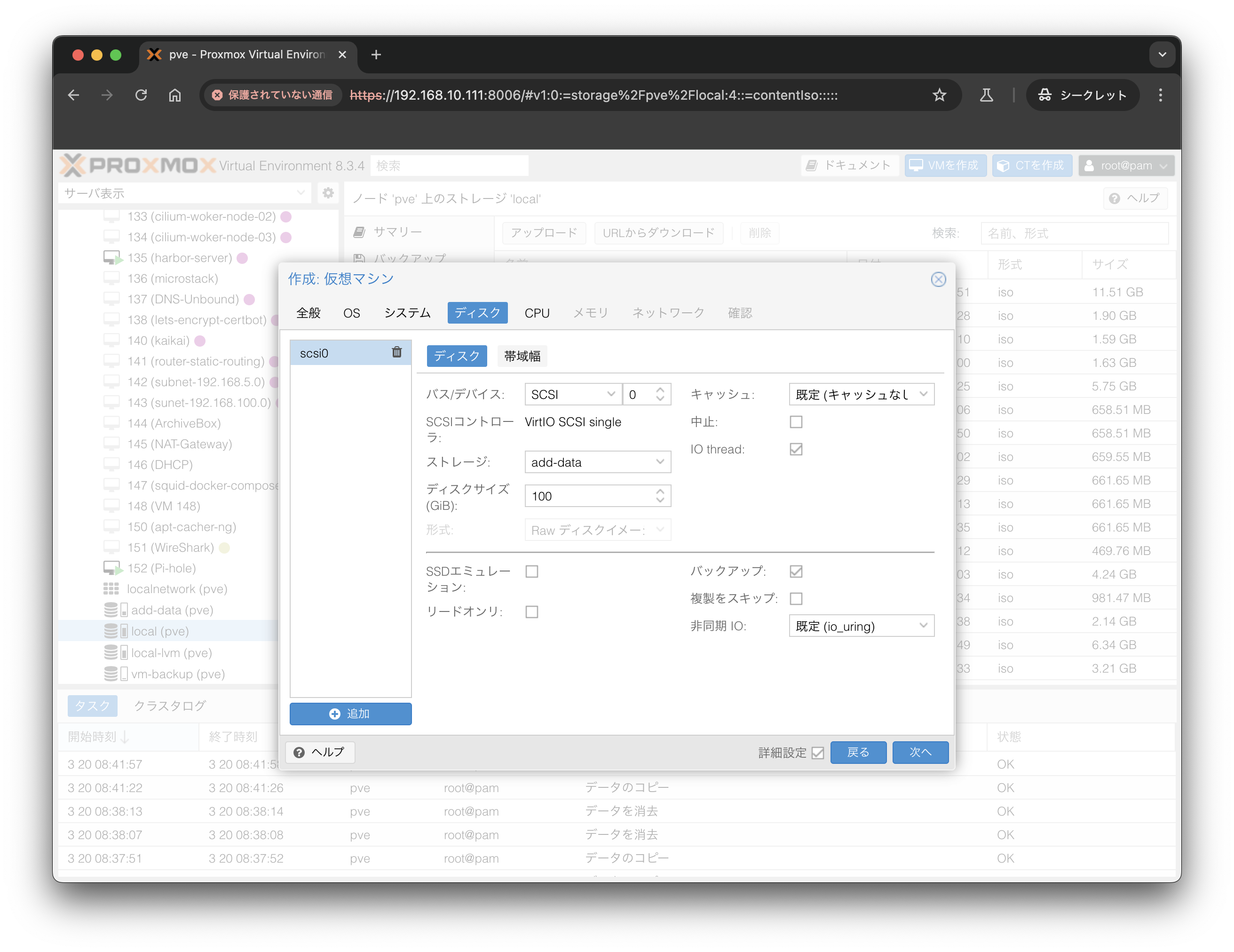
Task: Open the 非同期 IO dropdown
Action: pos(861,626)
